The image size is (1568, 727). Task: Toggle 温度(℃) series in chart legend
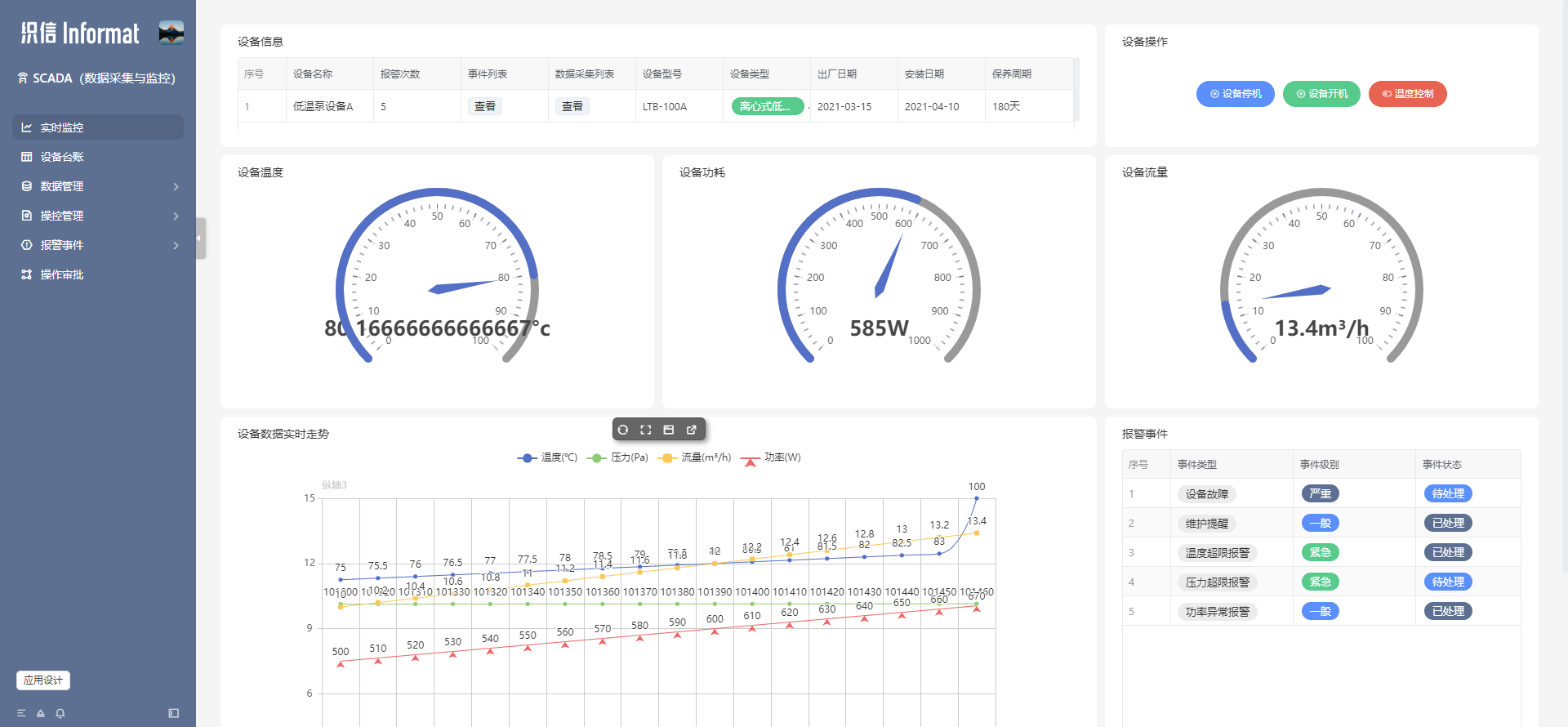[547, 457]
